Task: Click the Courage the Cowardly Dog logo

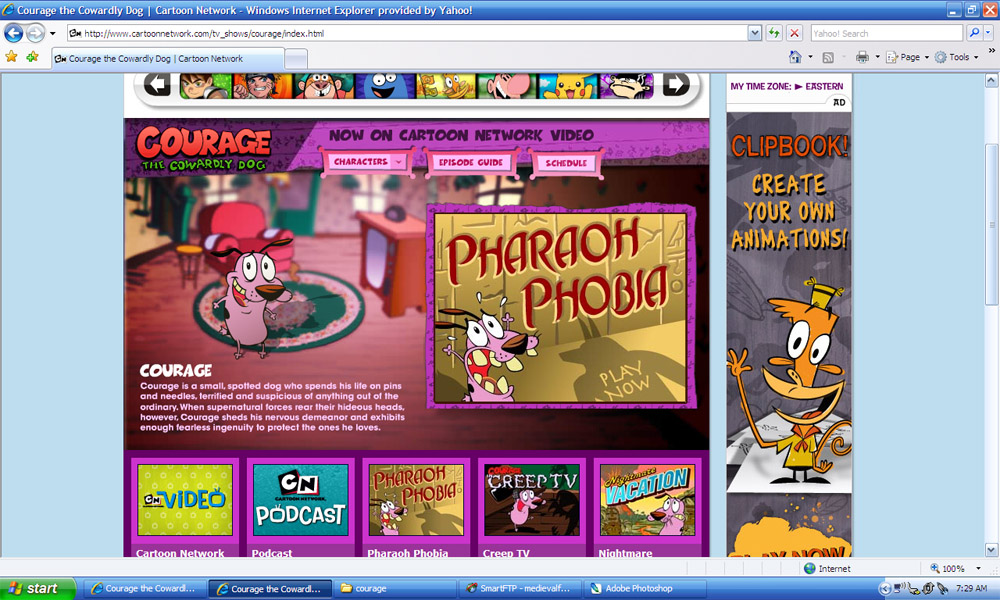Action: [x=204, y=149]
